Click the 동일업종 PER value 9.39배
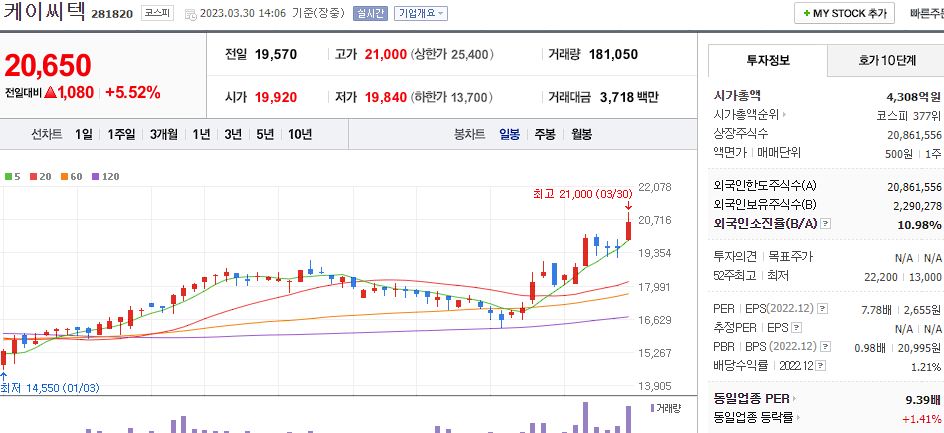944x433 pixels. pyautogui.click(x=923, y=399)
